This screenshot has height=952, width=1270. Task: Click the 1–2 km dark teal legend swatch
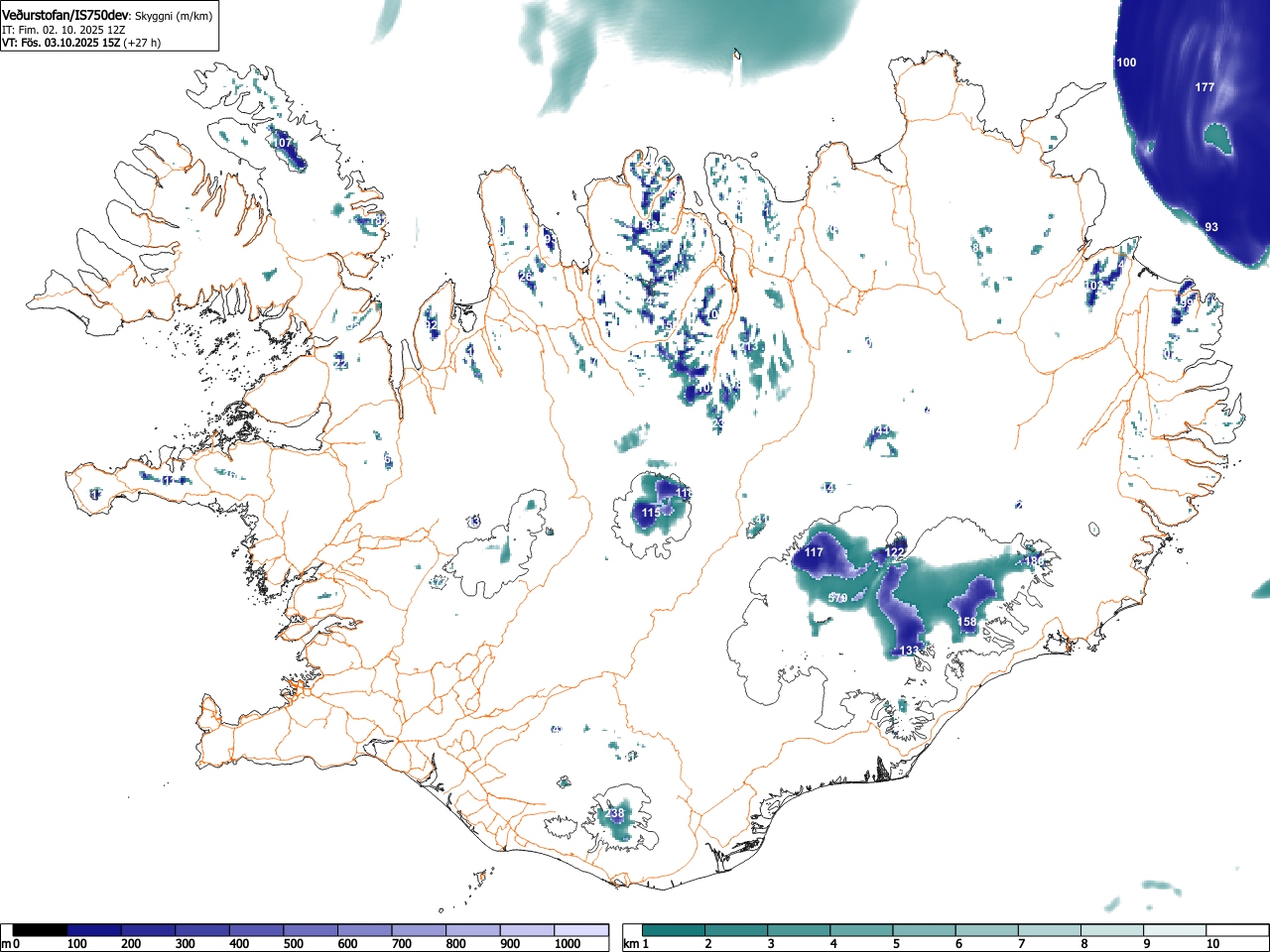coord(674,930)
